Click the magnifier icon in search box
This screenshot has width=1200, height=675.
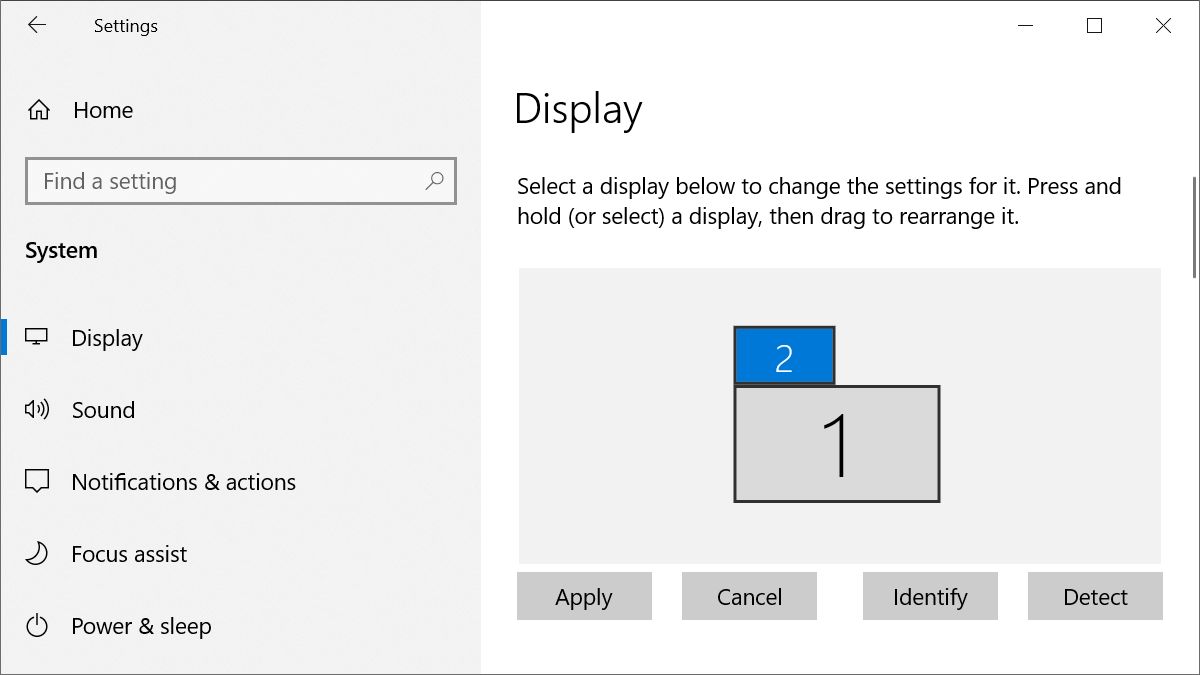coord(434,181)
